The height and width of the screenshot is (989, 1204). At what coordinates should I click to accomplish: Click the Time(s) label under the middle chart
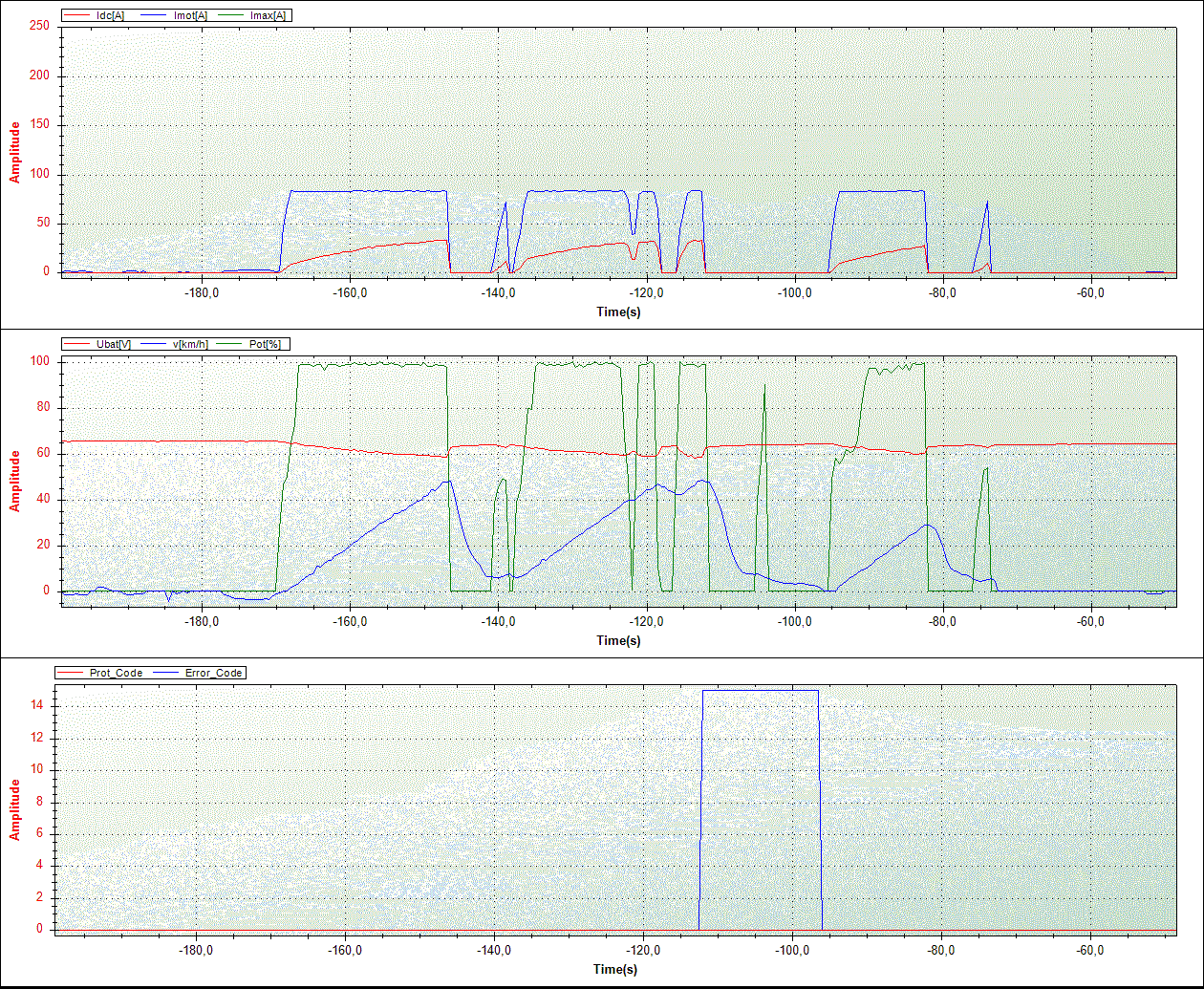pos(618,640)
